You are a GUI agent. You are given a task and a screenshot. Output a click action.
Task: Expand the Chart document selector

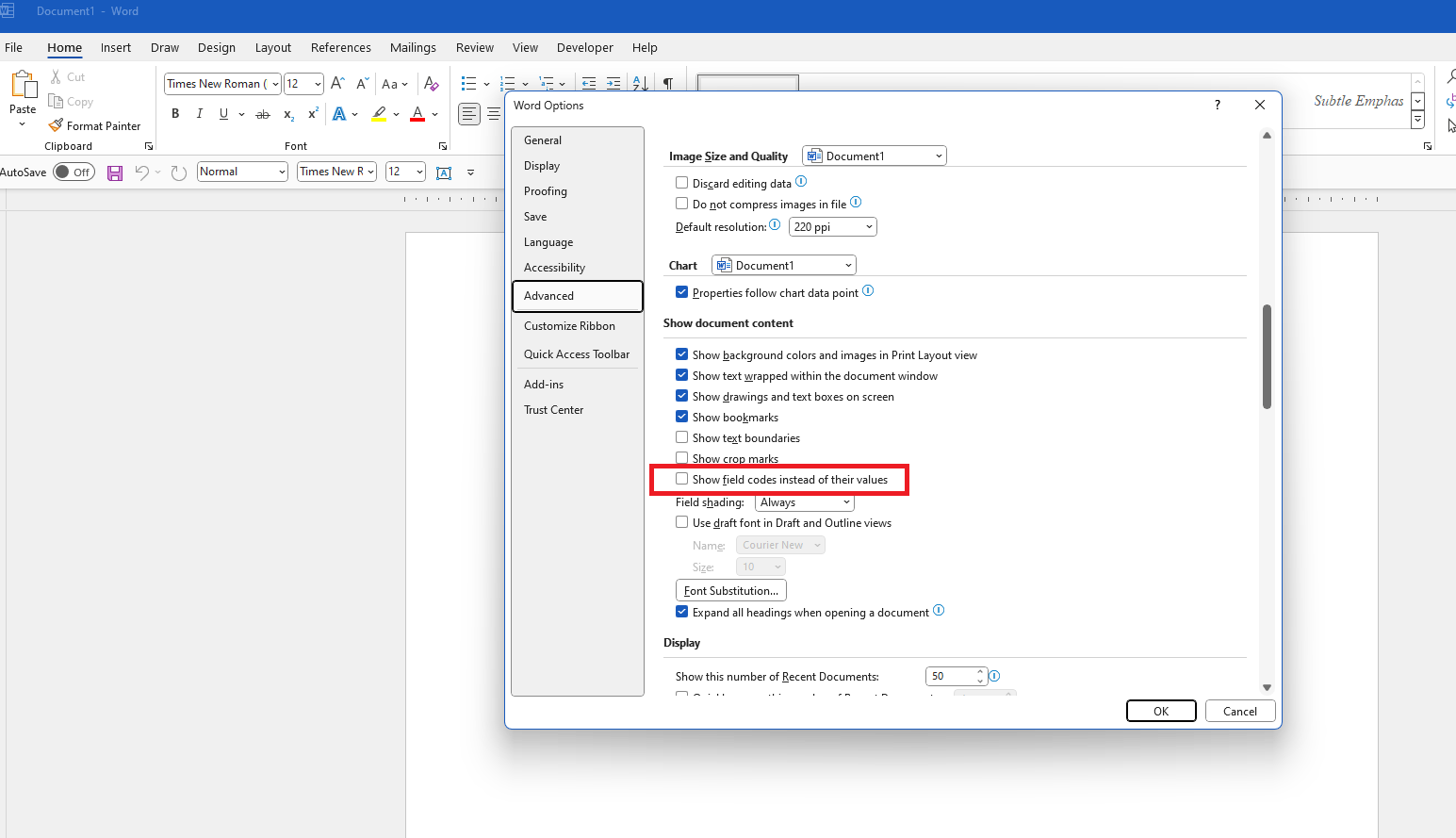[783, 264]
